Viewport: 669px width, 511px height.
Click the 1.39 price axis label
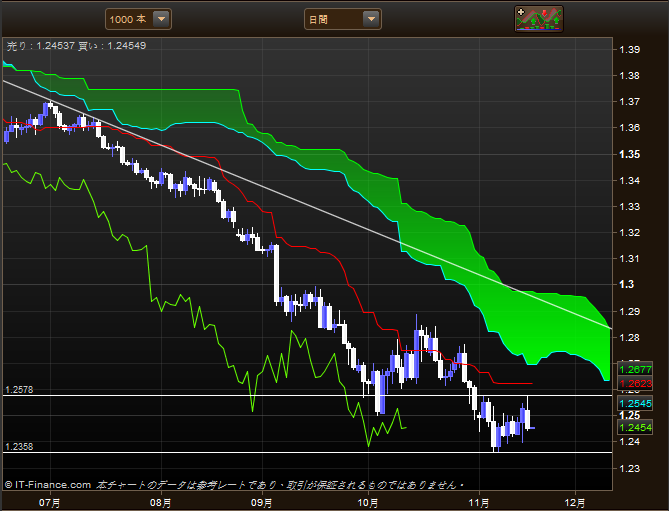[630, 49]
